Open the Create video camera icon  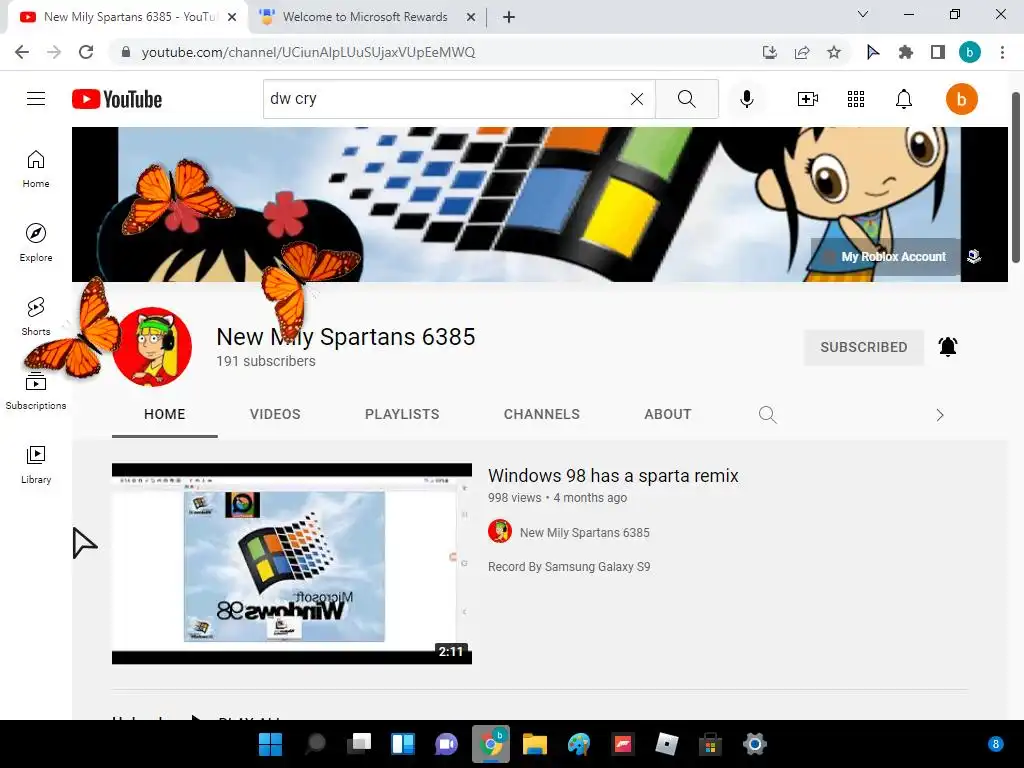coord(808,99)
